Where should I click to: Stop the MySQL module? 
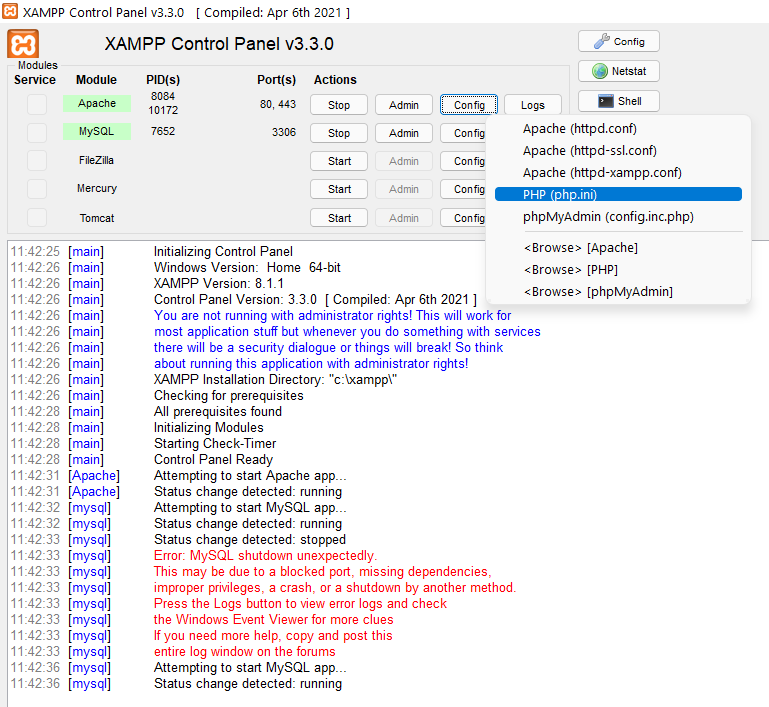coord(338,133)
